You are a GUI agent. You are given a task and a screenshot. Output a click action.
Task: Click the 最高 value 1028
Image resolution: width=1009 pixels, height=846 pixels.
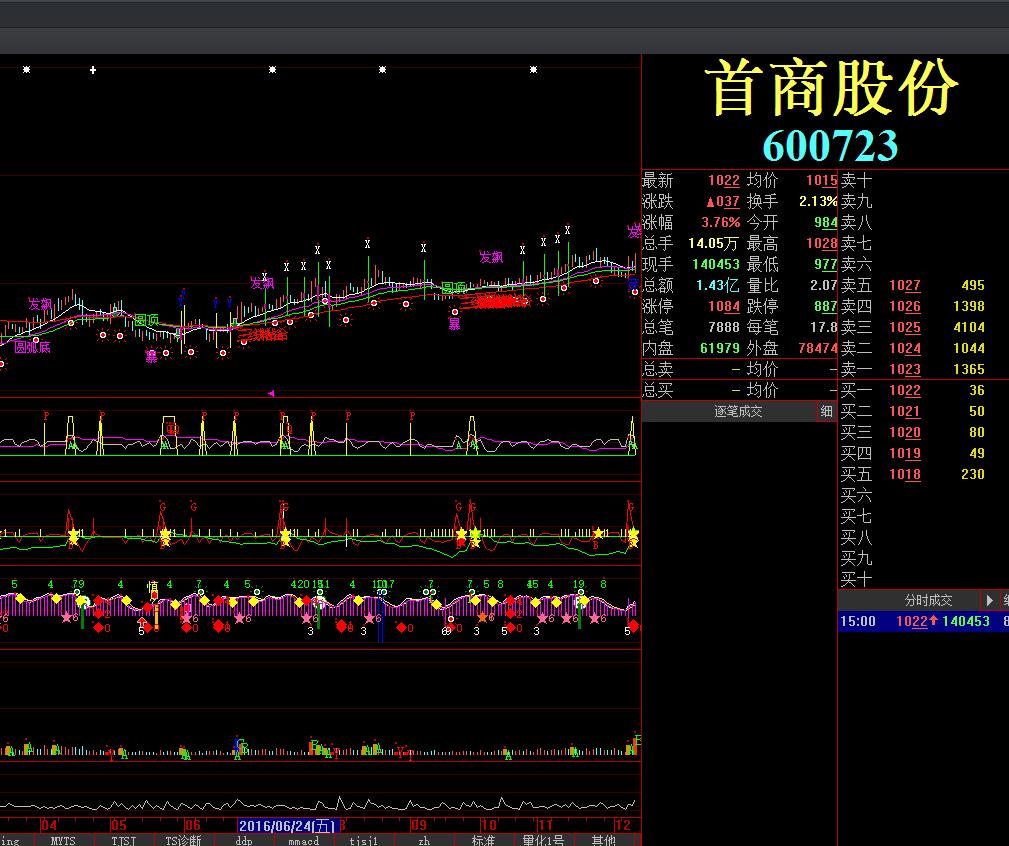pos(822,244)
